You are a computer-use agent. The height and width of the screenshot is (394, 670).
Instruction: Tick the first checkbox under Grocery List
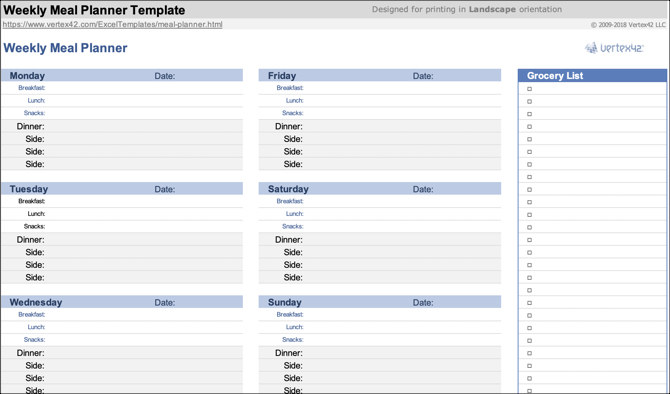pyautogui.click(x=529, y=89)
